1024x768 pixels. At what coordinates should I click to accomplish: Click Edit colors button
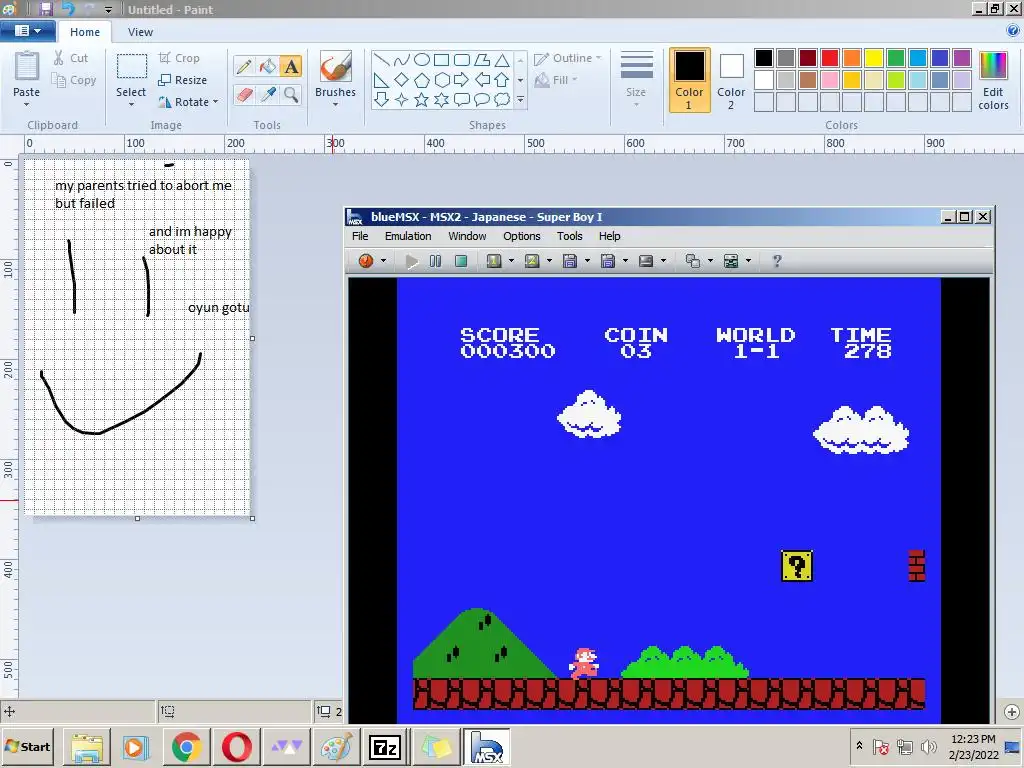[993, 80]
